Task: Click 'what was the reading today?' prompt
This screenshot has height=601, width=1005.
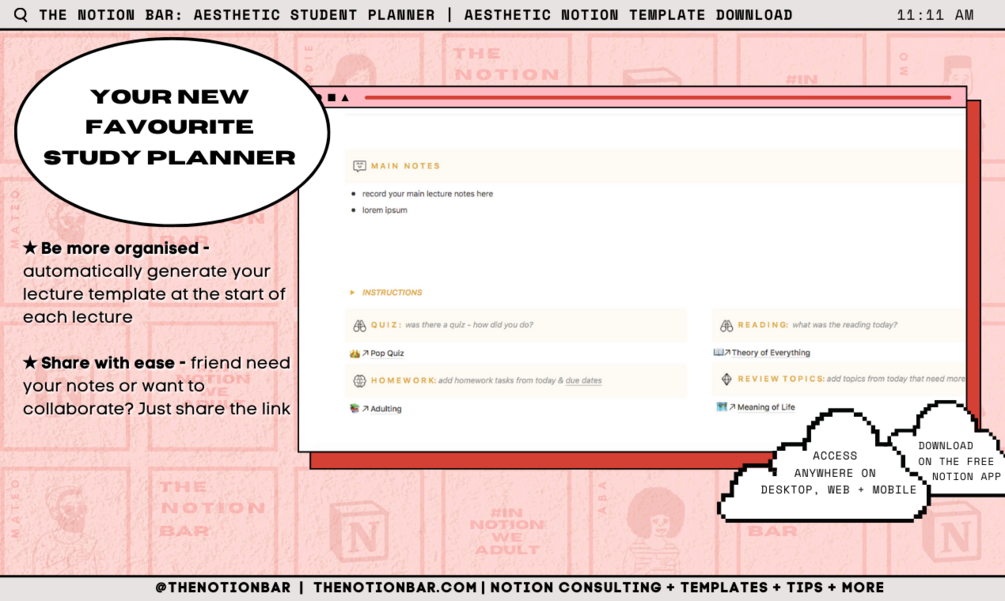Action: [845, 325]
